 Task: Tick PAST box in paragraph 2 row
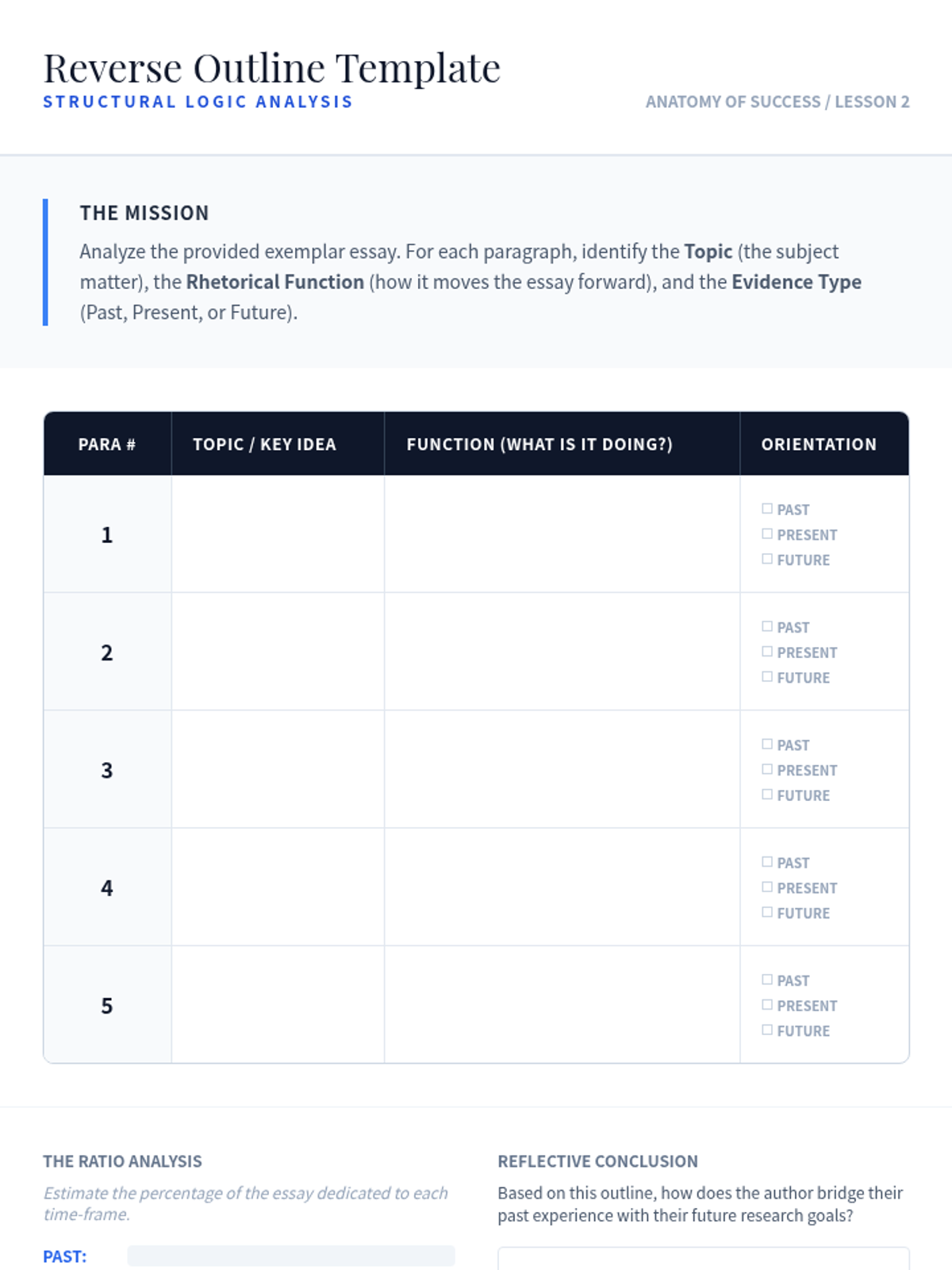tap(767, 626)
